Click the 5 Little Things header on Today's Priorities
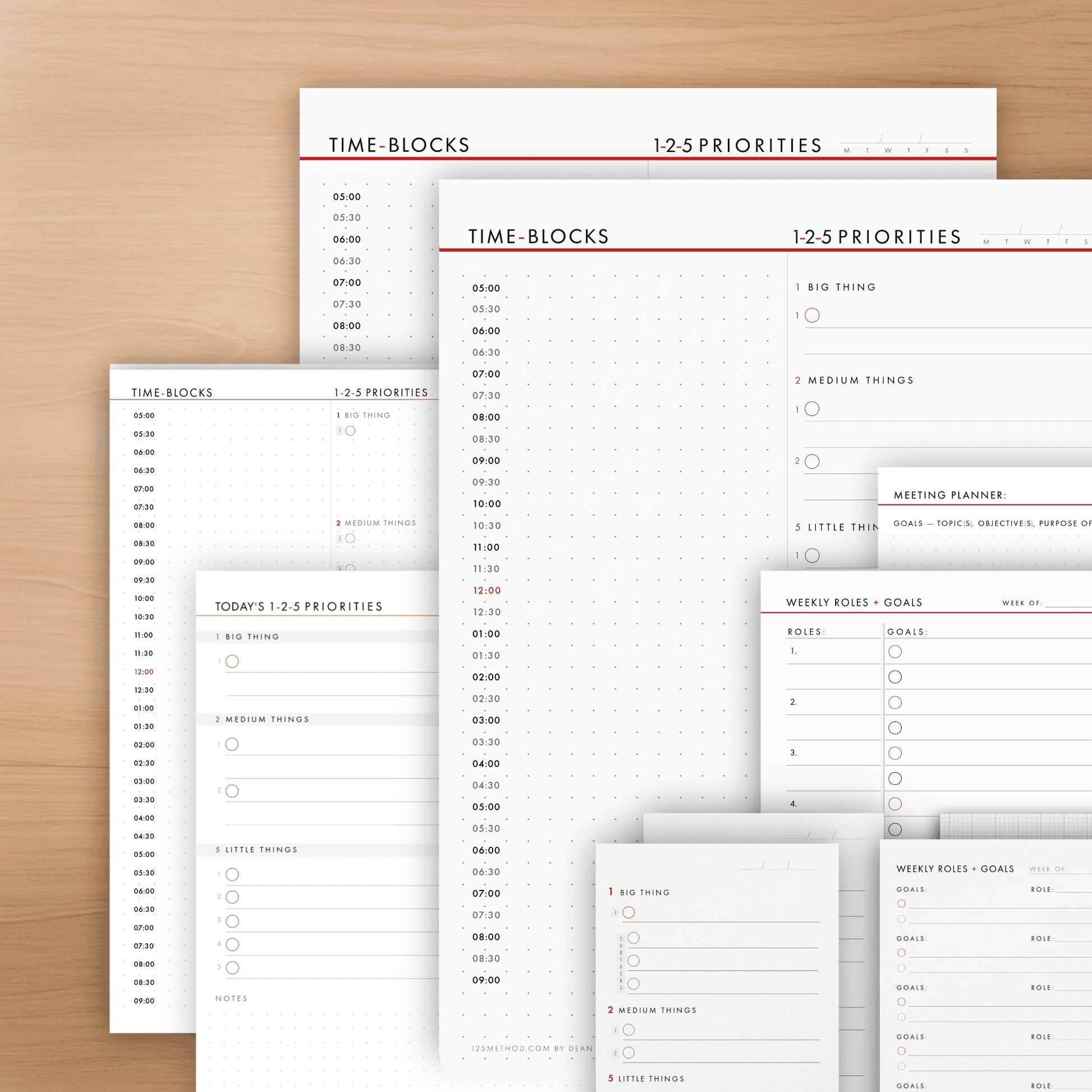Image resolution: width=1092 pixels, height=1092 pixels. click(256, 850)
